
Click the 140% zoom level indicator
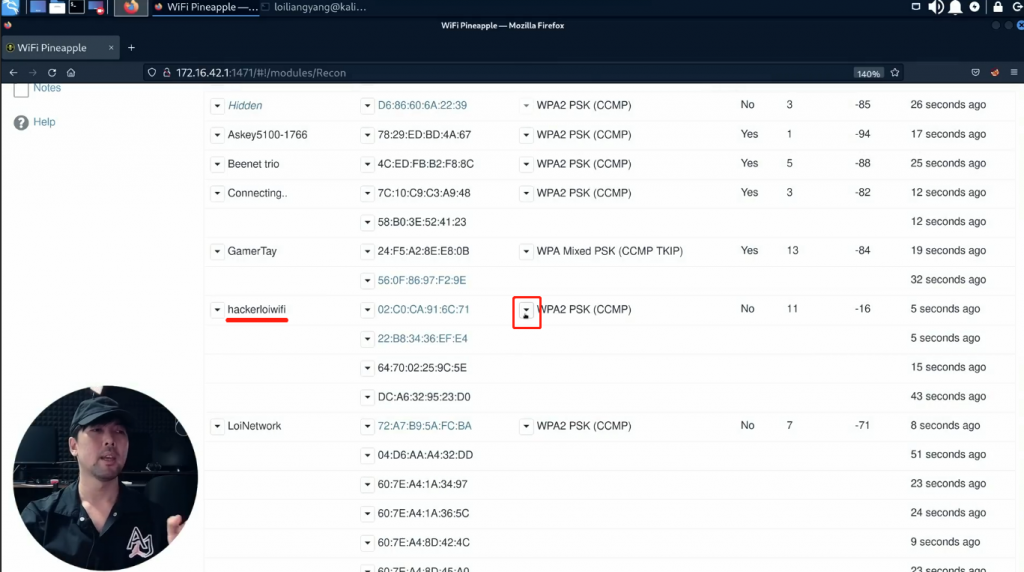(x=868, y=73)
